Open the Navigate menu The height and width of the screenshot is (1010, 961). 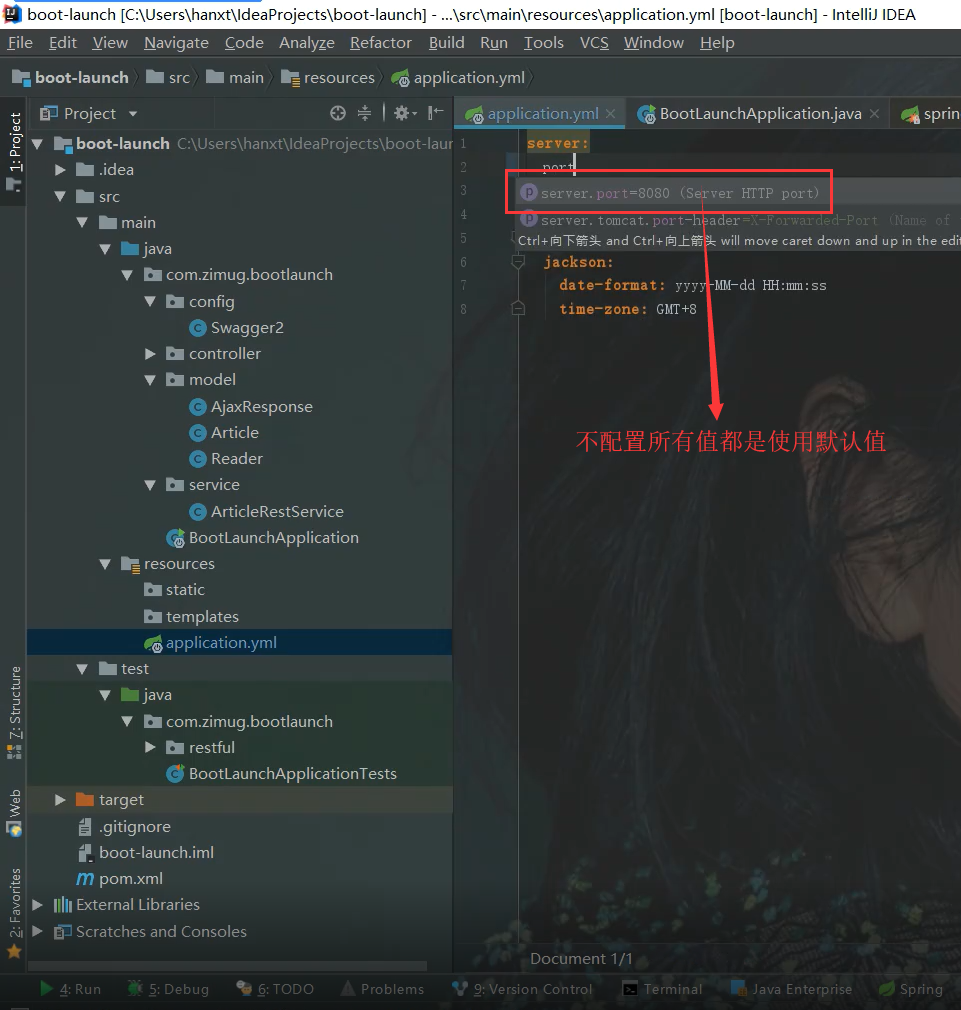(x=176, y=43)
